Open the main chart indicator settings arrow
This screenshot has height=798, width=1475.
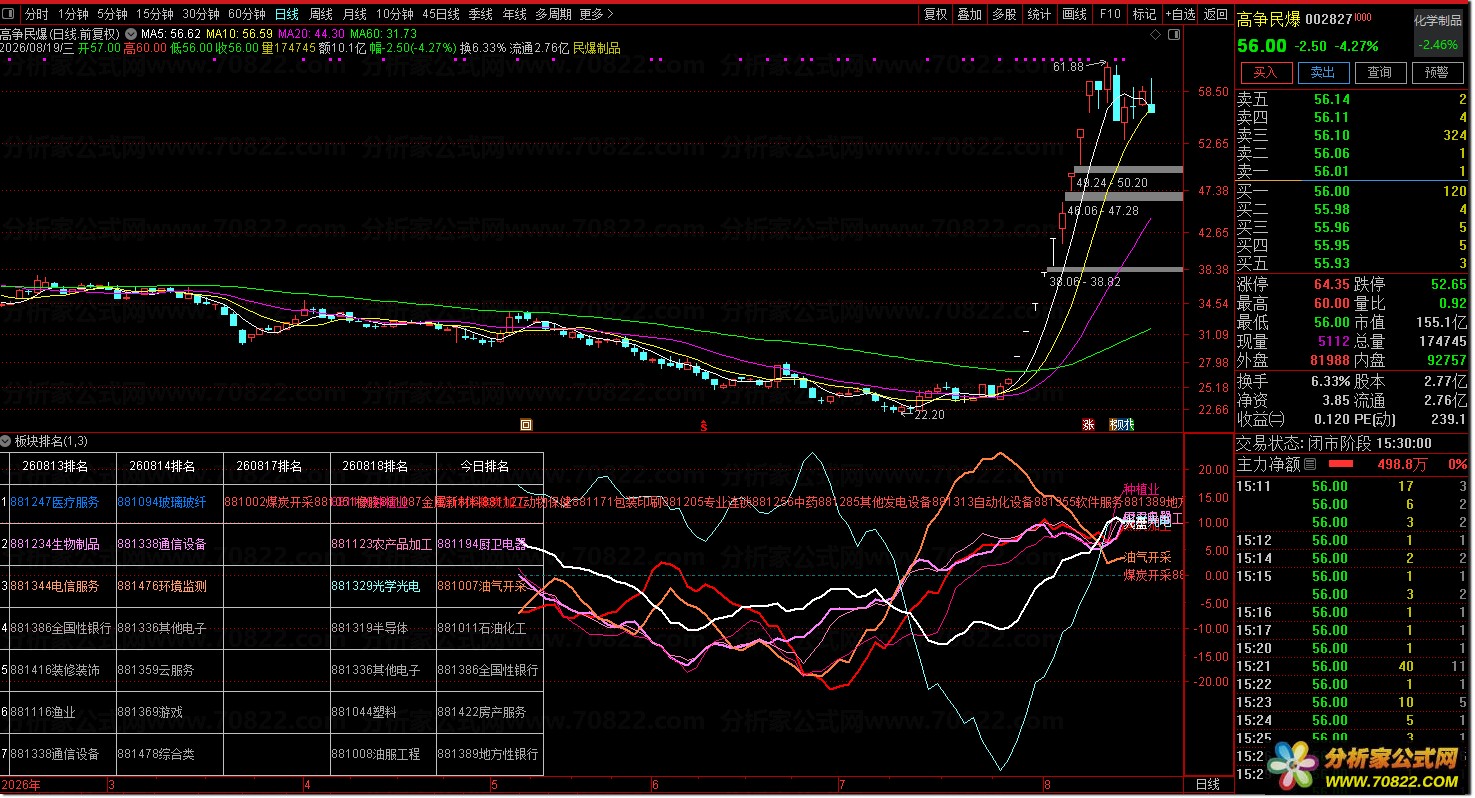click(x=132, y=33)
